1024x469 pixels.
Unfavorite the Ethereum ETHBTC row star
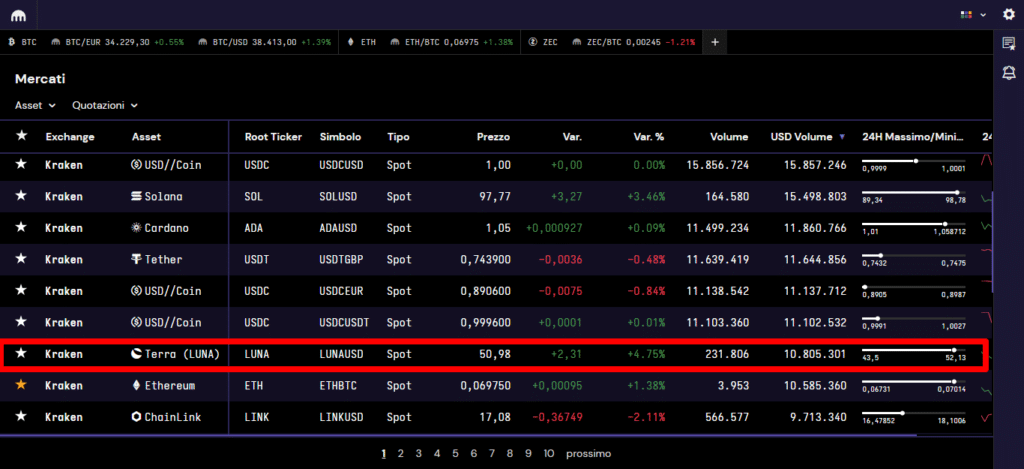(x=22, y=385)
